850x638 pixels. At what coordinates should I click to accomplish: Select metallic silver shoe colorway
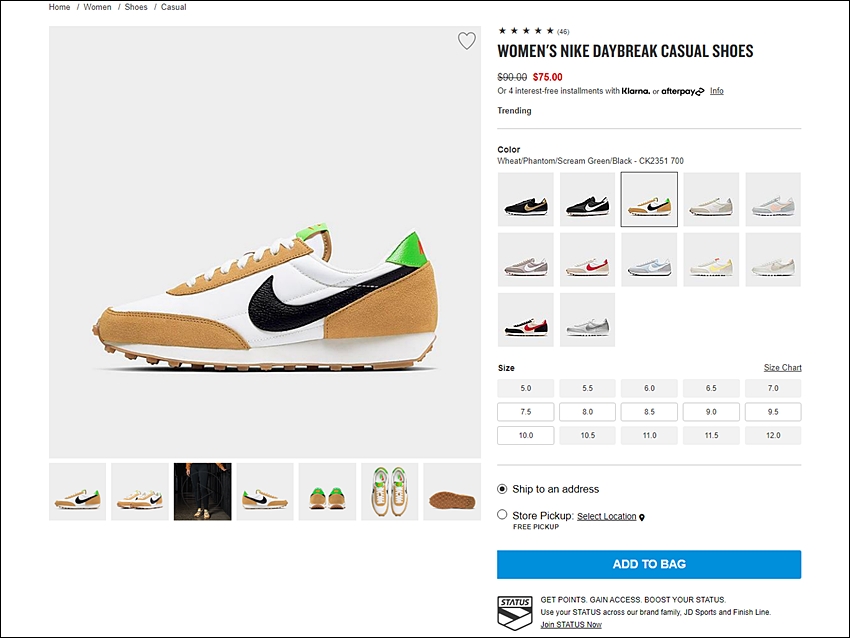click(x=588, y=320)
